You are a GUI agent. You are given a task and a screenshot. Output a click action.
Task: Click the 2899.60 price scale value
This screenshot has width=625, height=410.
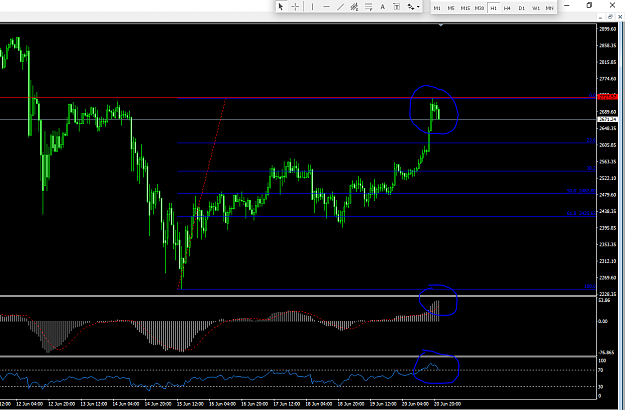(608, 29)
